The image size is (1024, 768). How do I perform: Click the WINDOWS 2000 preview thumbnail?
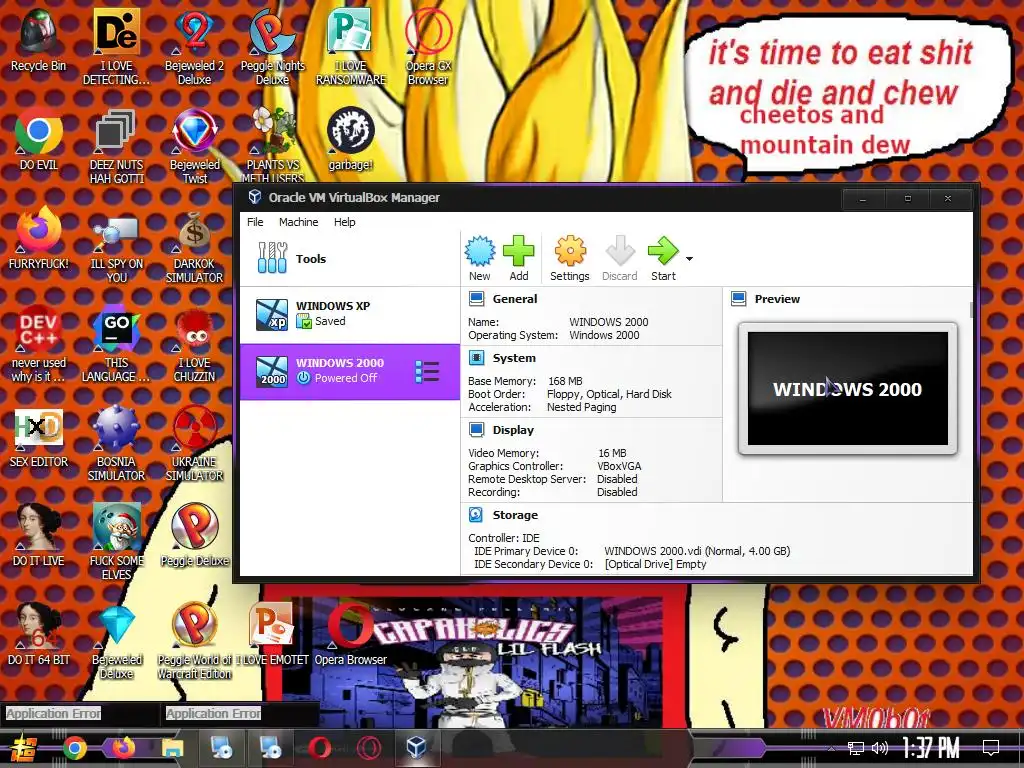(x=848, y=389)
